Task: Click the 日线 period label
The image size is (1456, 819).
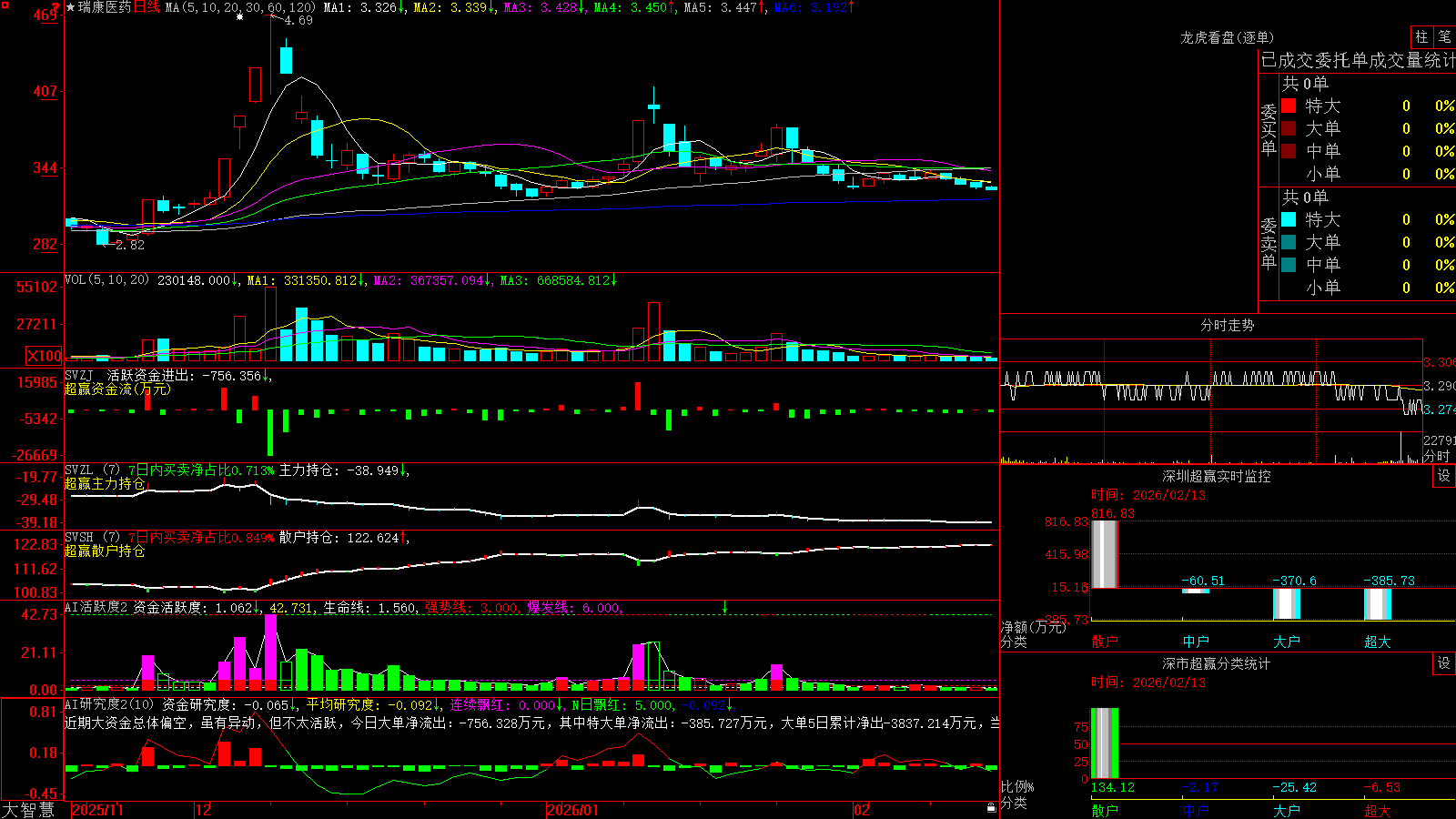Action: [147, 7]
